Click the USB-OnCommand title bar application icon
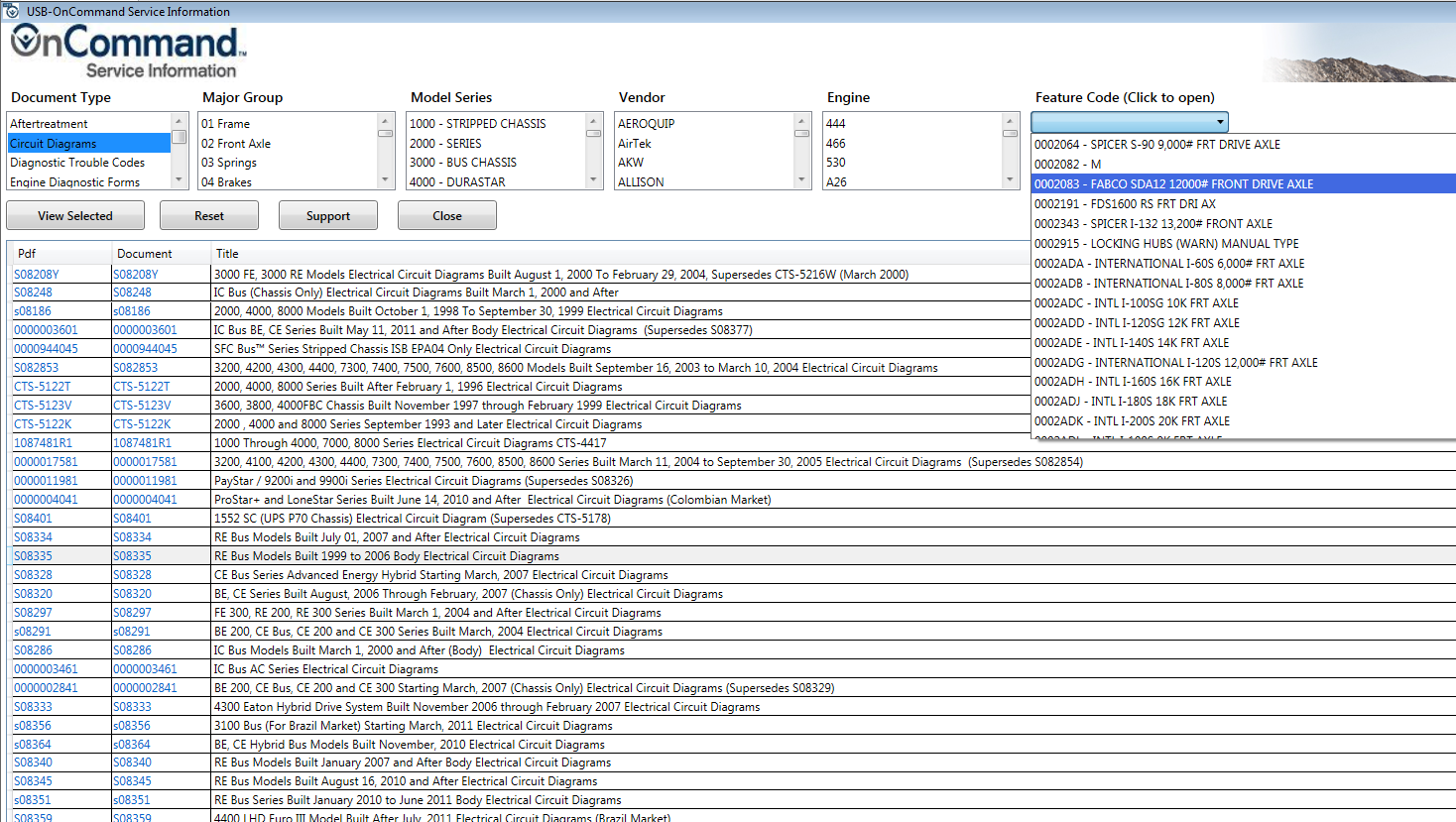Screen dimensions: 1456x822 12,11
